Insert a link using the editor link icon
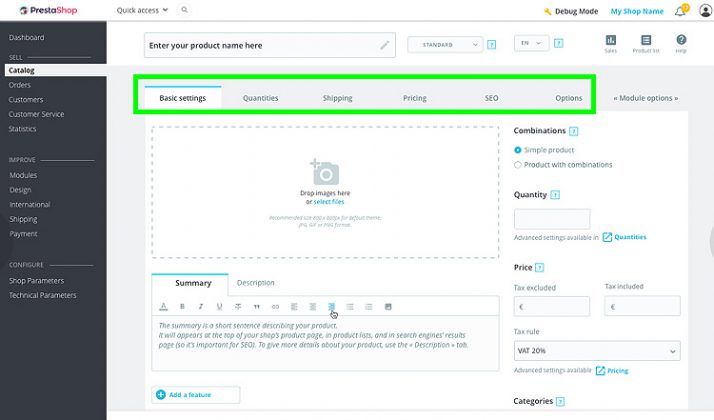Image resolution: width=714 pixels, height=420 pixels. coord(276,306)
